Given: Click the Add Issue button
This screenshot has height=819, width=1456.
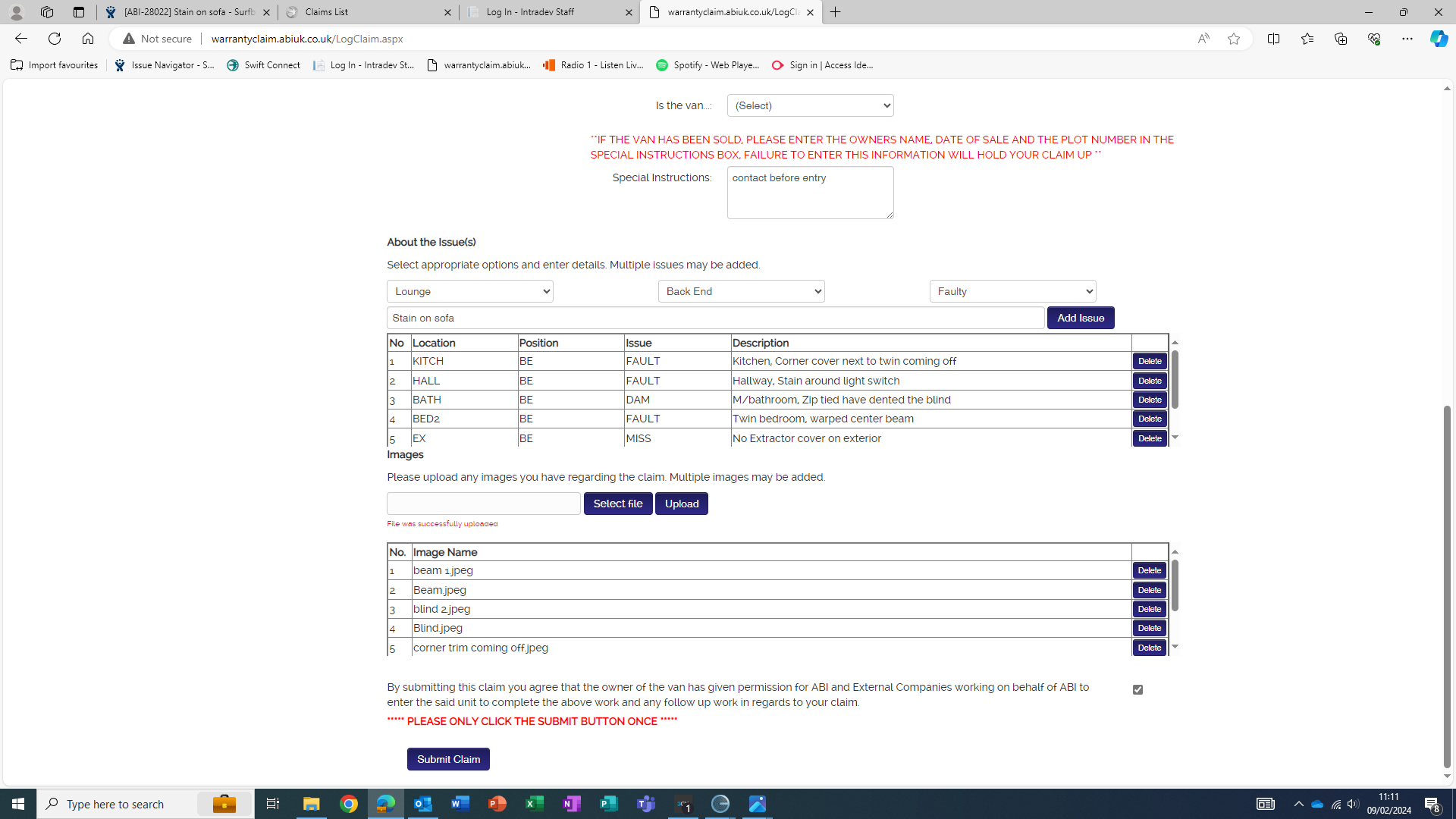Looking at the screenshot, I should [1081, 318].
